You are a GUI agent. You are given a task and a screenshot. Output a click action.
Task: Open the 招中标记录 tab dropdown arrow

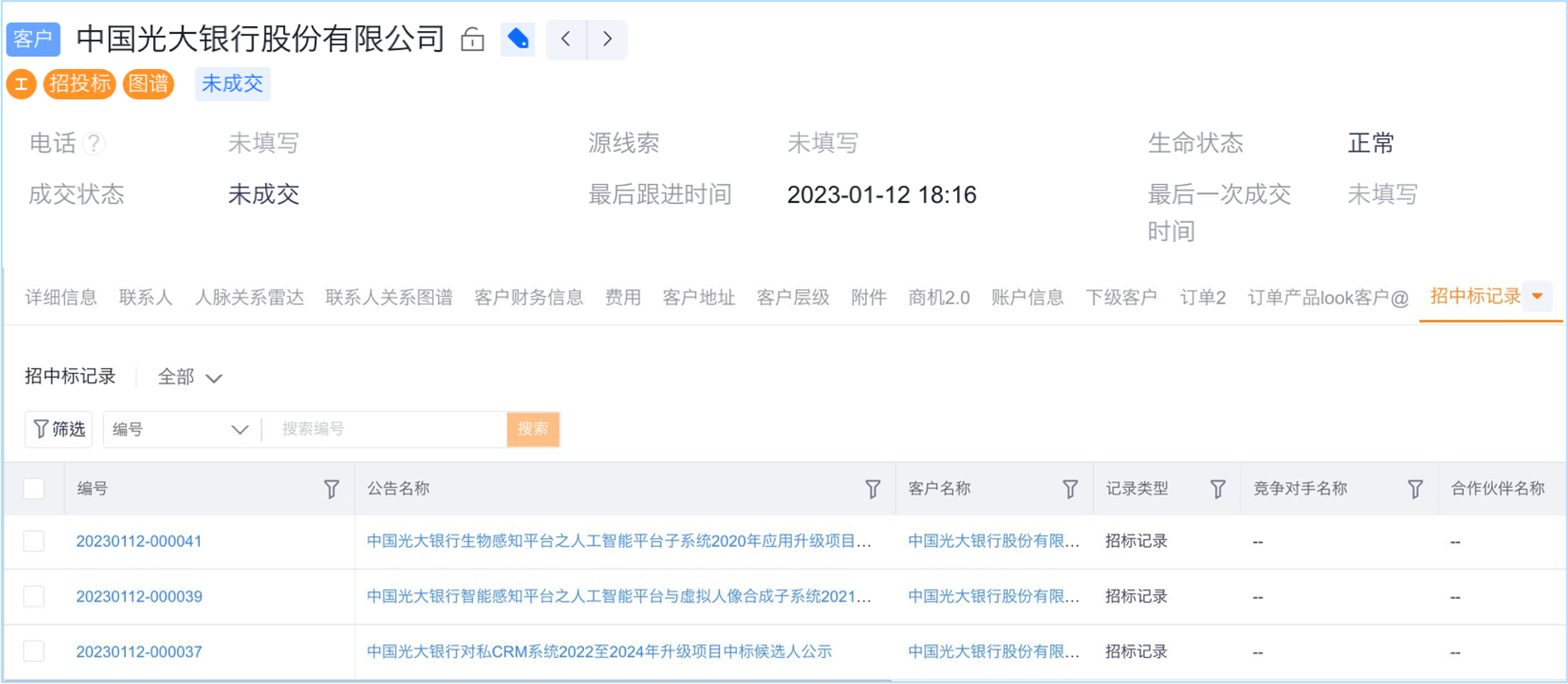tap(1538, 297)
